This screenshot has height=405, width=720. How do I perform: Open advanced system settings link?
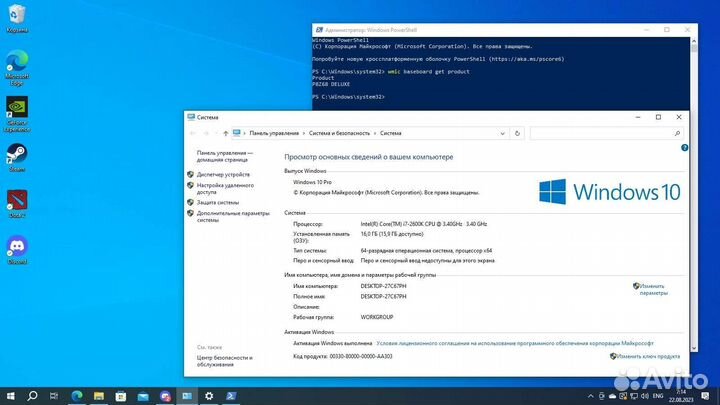[x=233, y=217]
